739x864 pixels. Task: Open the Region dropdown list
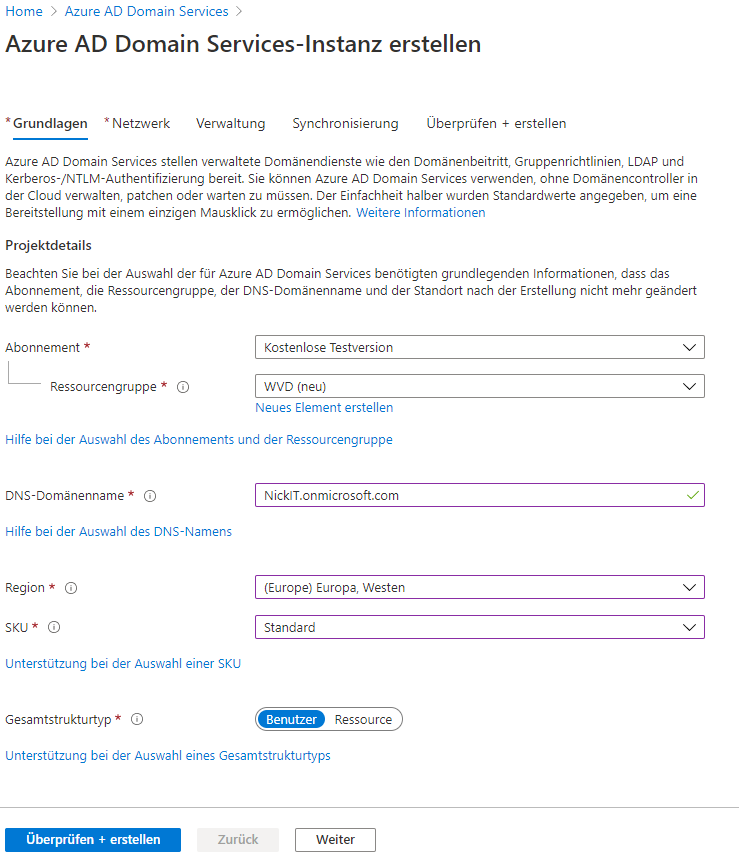tap(479, 587)
